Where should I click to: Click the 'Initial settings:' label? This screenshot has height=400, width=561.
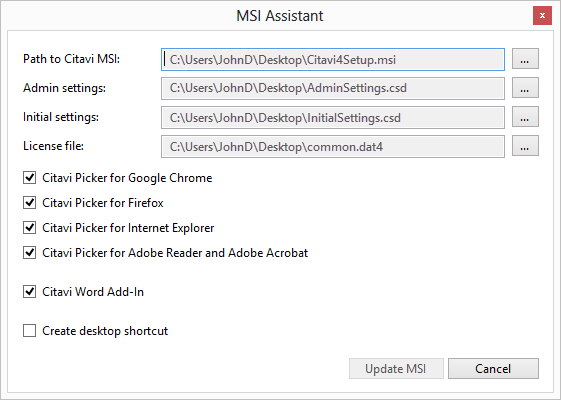[61, 117]
